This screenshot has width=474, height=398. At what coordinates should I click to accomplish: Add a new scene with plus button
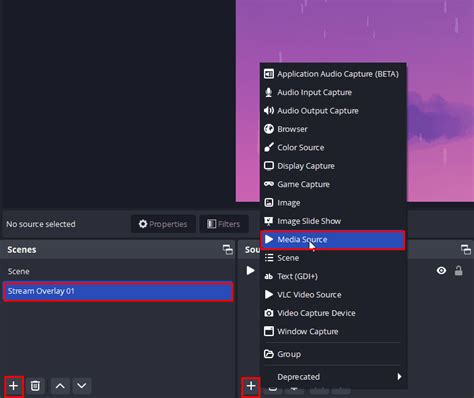14,386
